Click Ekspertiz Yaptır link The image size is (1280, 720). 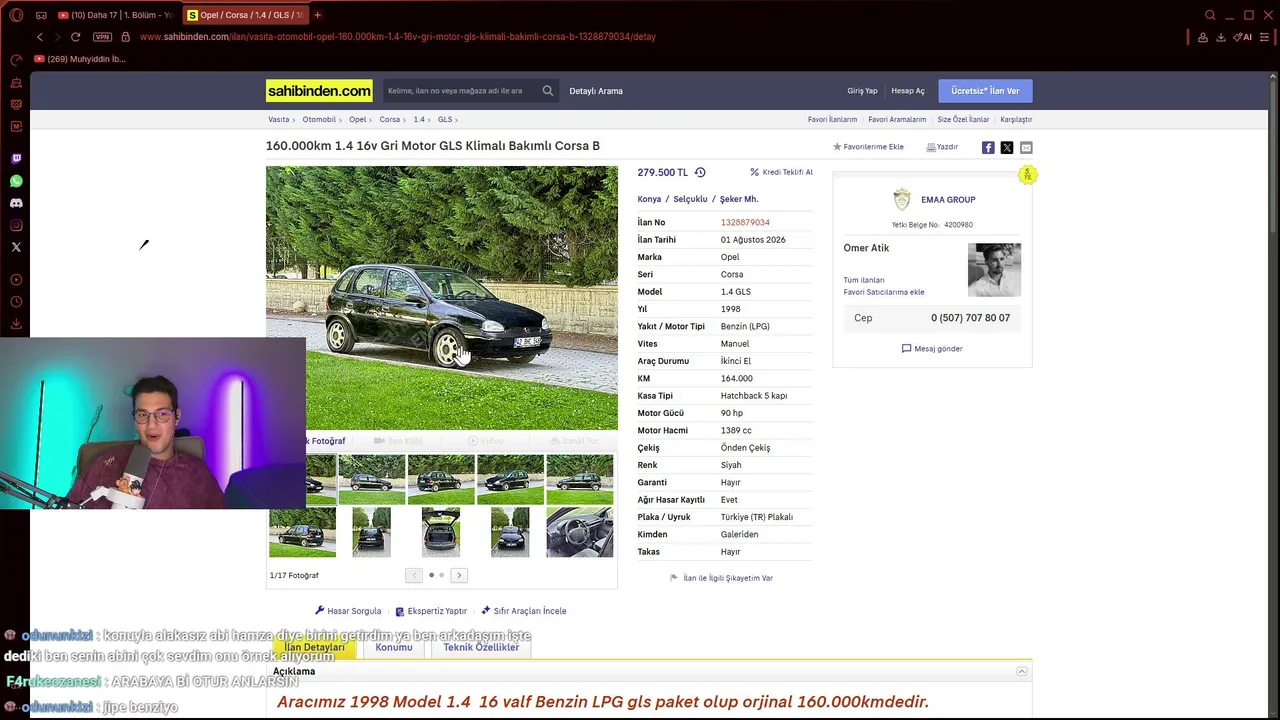pos(431,611)
